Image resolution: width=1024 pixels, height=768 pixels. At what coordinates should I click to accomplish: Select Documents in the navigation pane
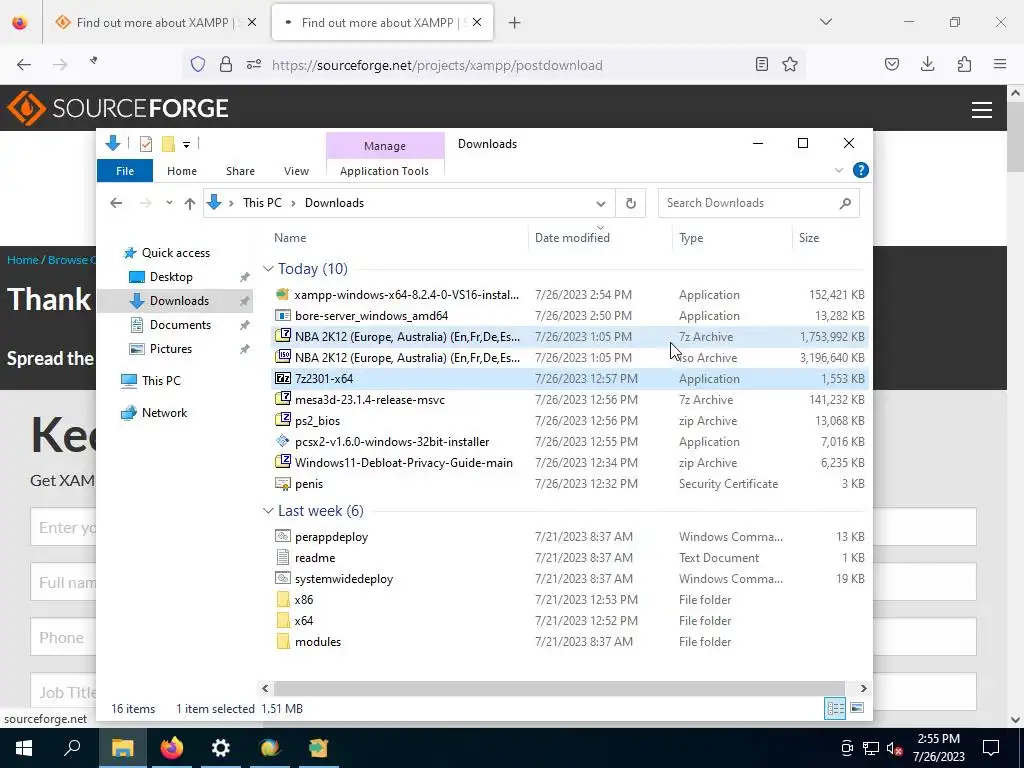coord(180,325)
